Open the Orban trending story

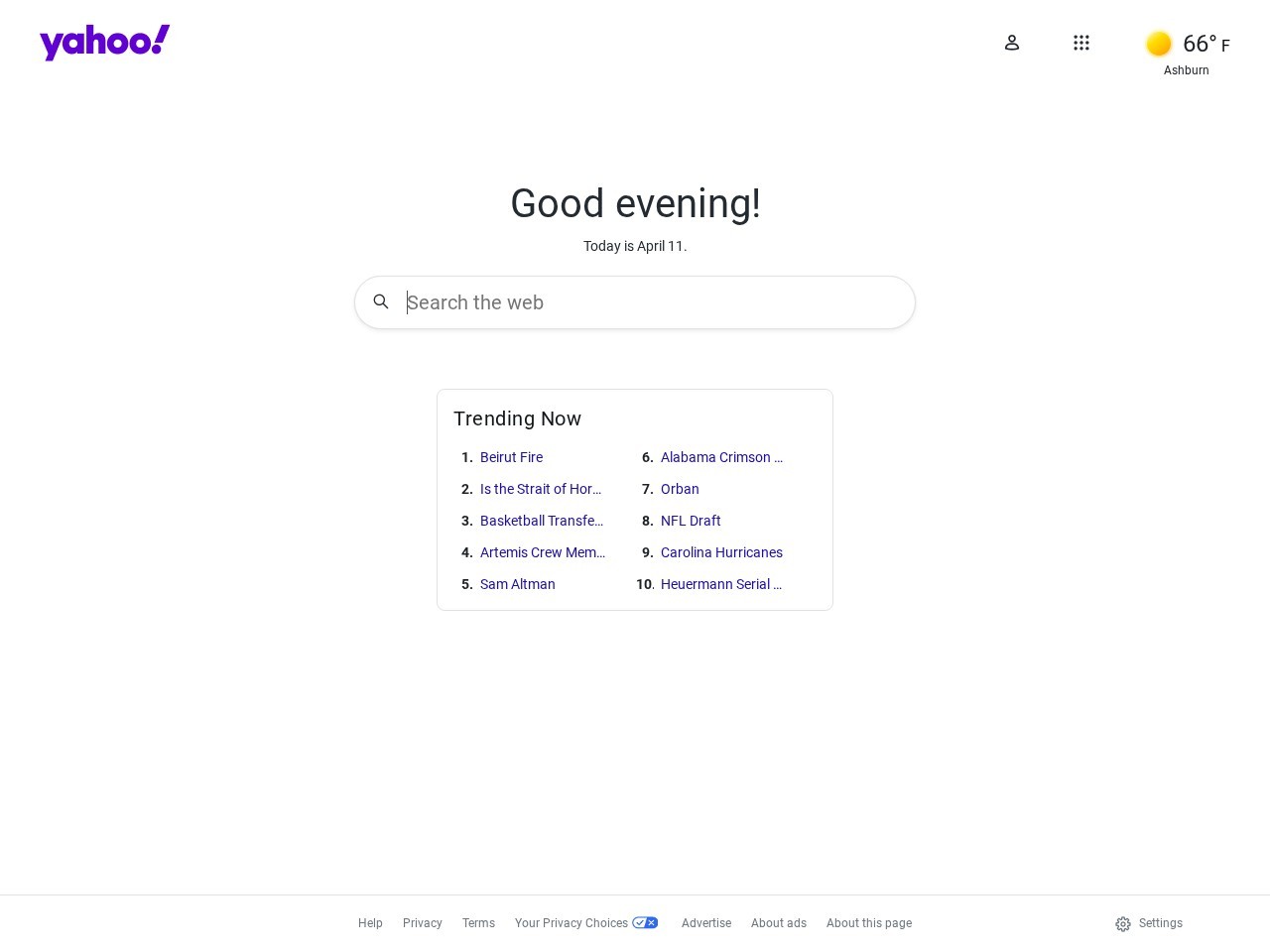680,489
